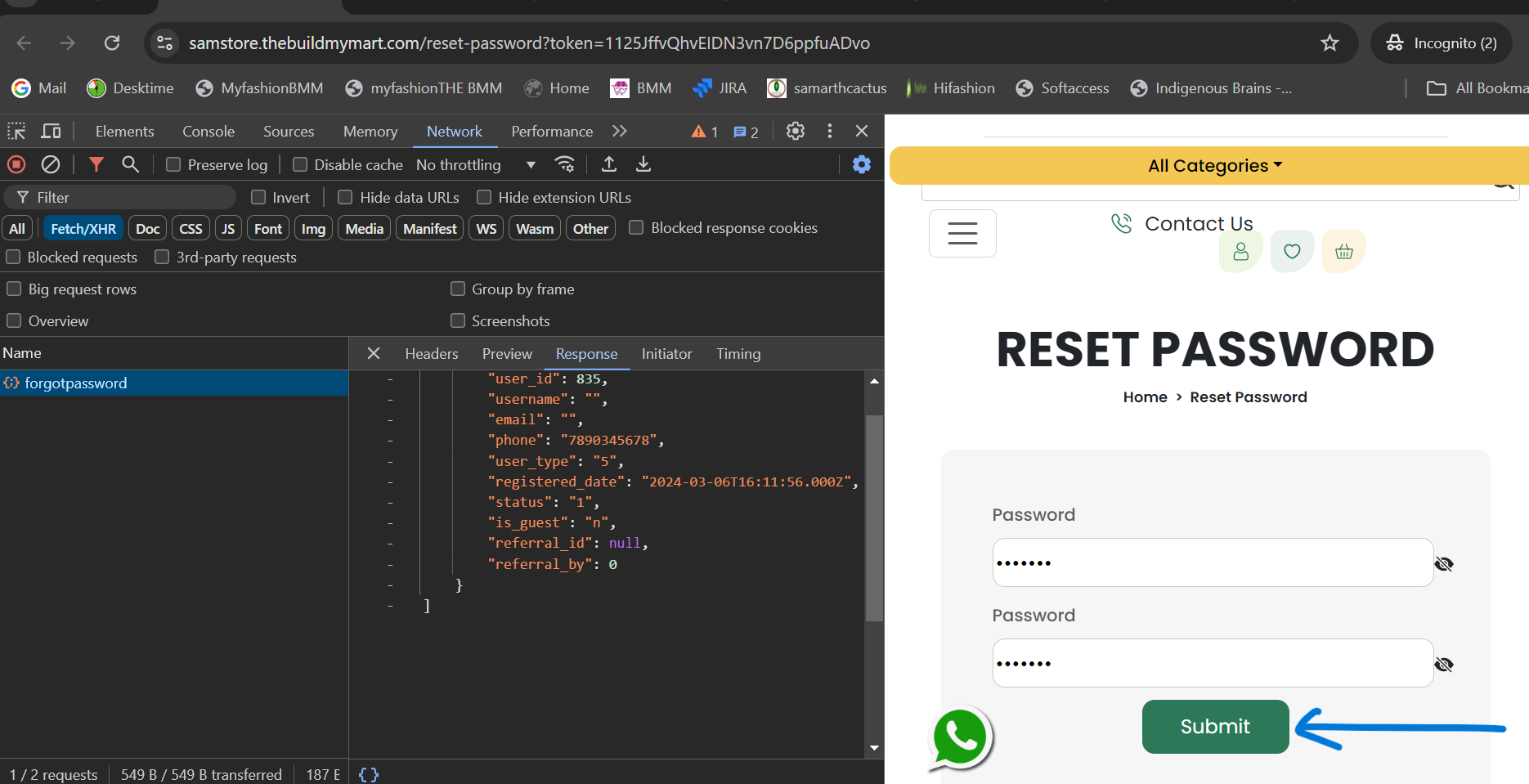Open the issues count indicator
The width and height of the screenshot is (1529, 784).
click(746, 132)
